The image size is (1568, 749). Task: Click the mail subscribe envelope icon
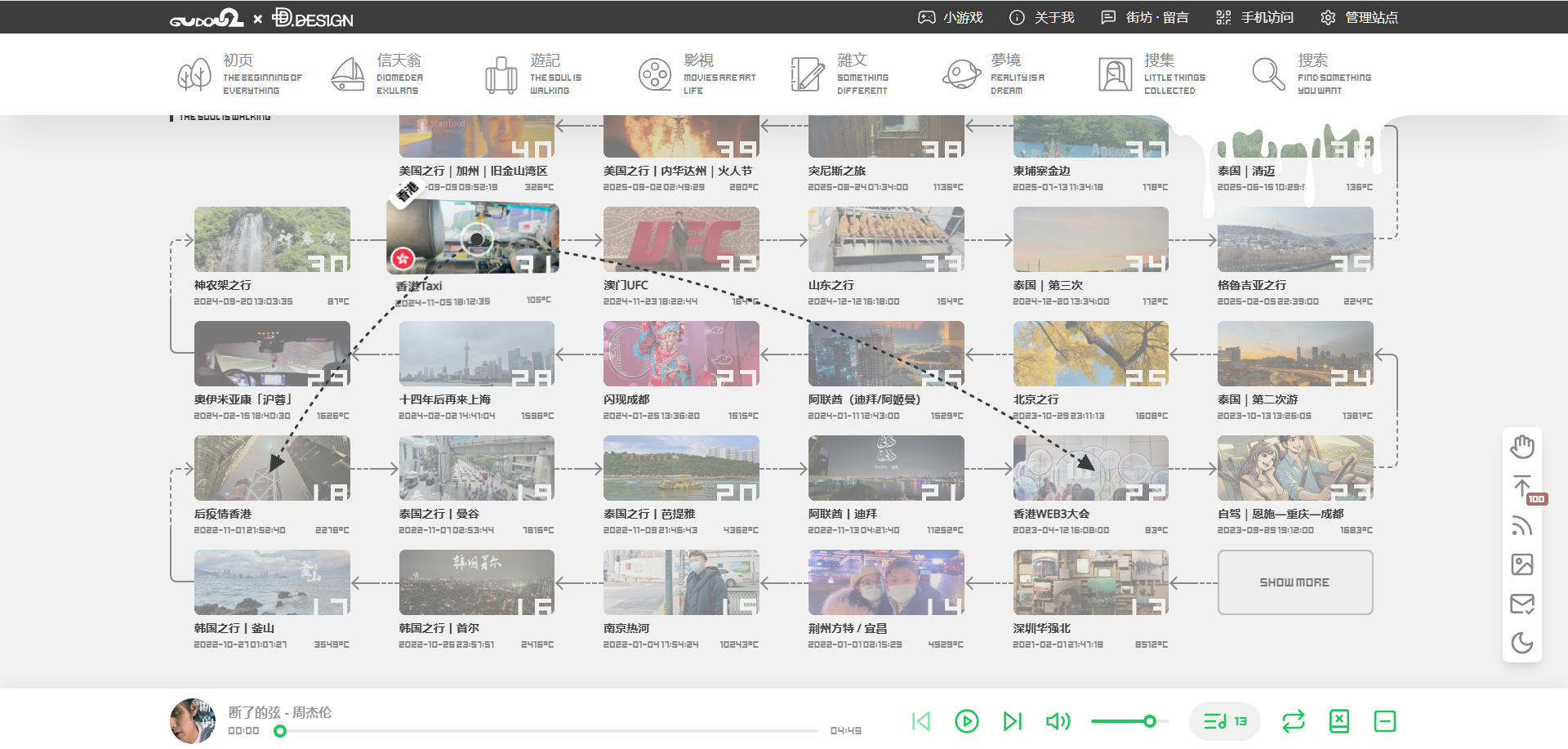coord(1521,604)
